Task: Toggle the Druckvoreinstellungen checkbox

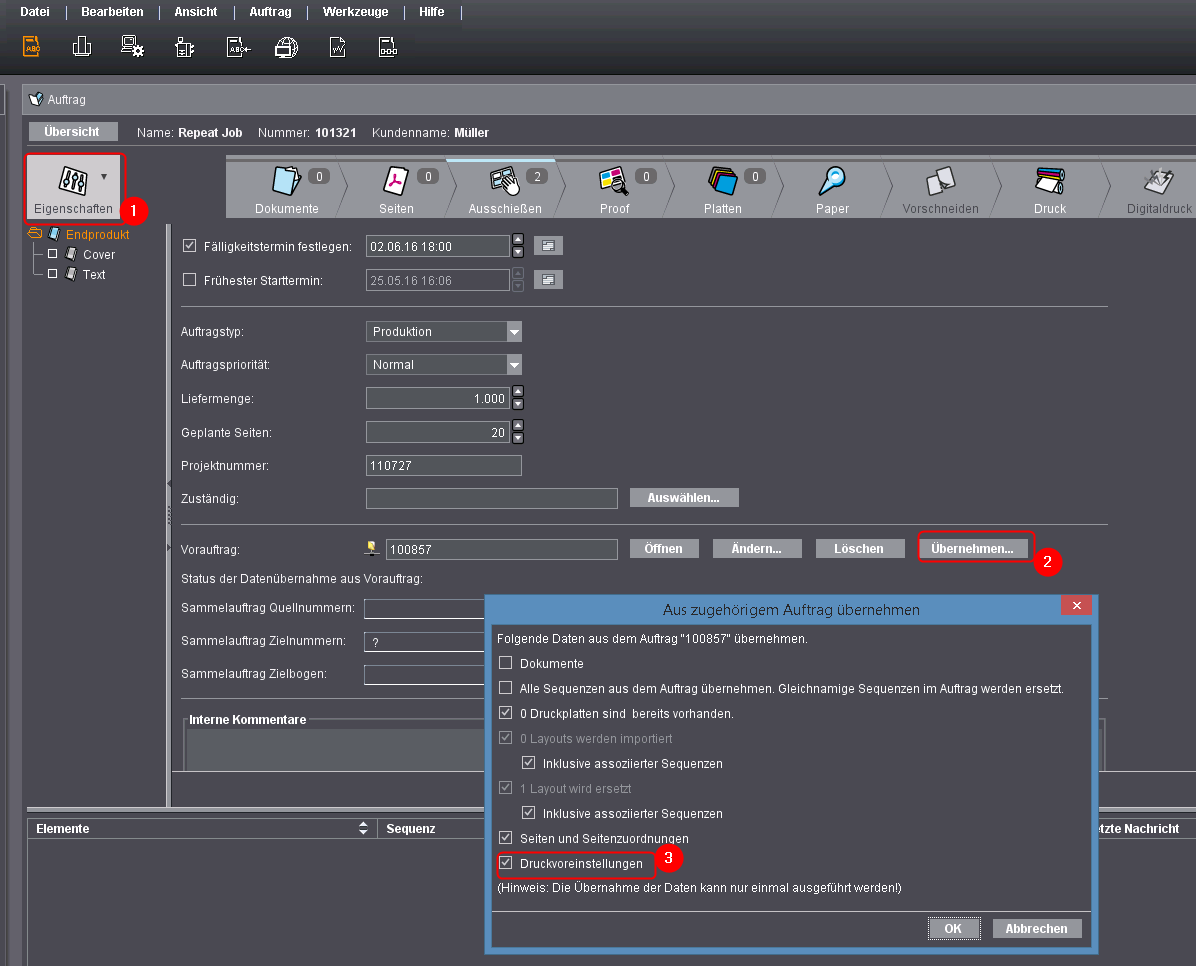Action: [x=506, y=863]
